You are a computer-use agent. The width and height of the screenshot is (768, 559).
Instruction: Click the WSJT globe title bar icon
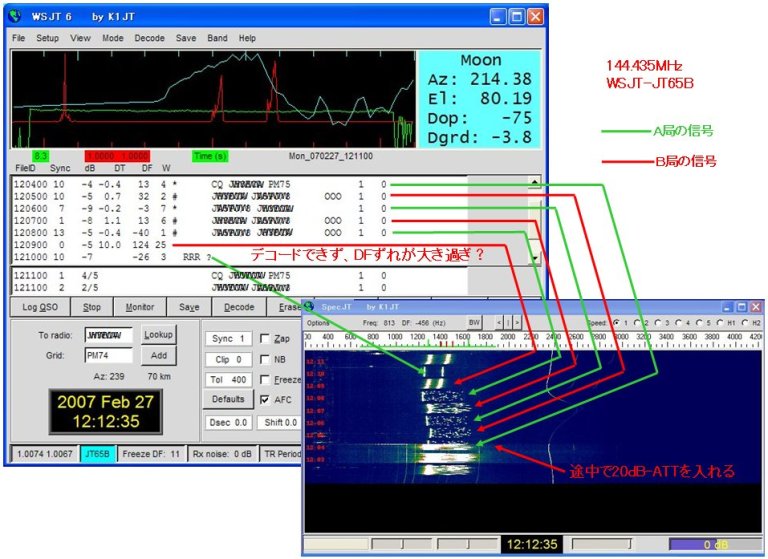point(15,17)
